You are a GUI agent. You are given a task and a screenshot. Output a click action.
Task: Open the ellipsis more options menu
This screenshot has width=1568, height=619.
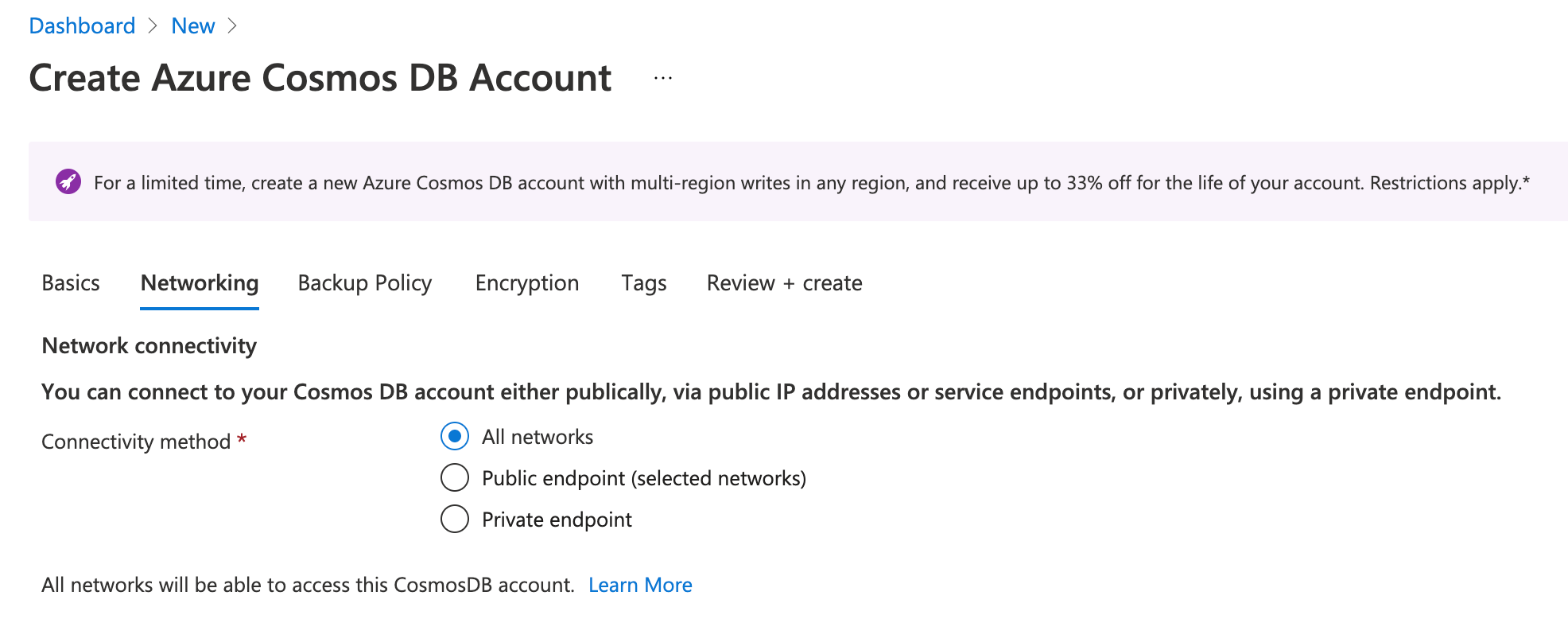coord(663,78)
